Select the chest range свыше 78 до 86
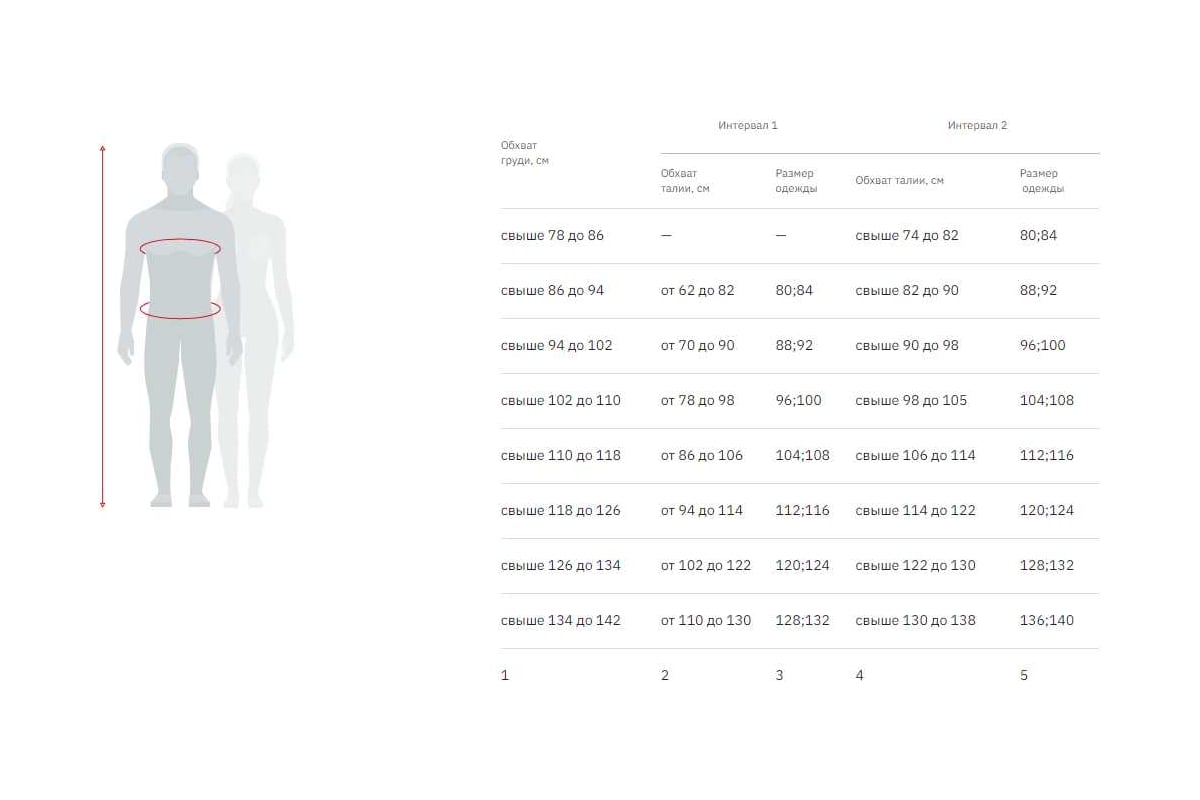The width and height of the screenshot is (1200, 800). (x=552, y=236)
